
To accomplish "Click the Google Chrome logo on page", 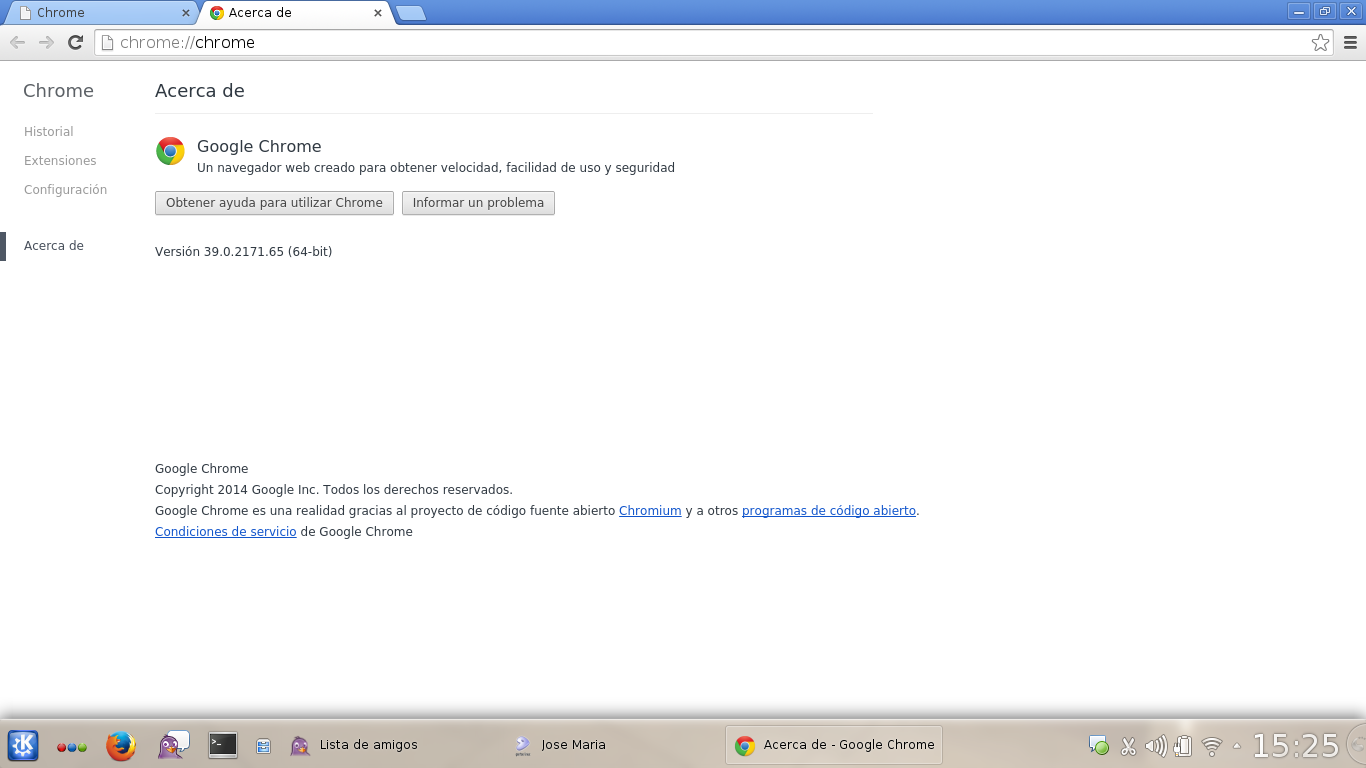I will click(x=170, y=151).
